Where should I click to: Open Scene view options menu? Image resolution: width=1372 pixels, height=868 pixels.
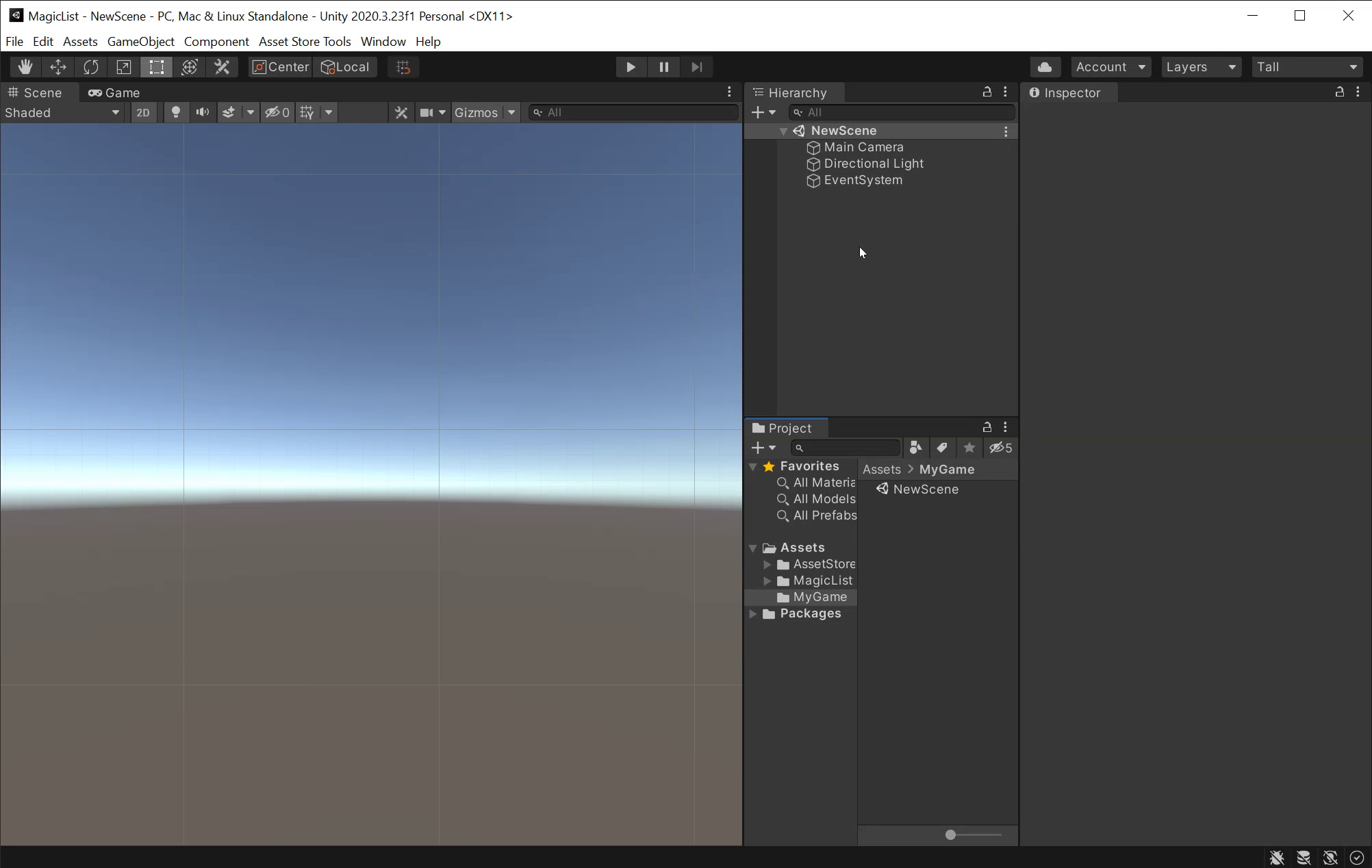[729, 92]
